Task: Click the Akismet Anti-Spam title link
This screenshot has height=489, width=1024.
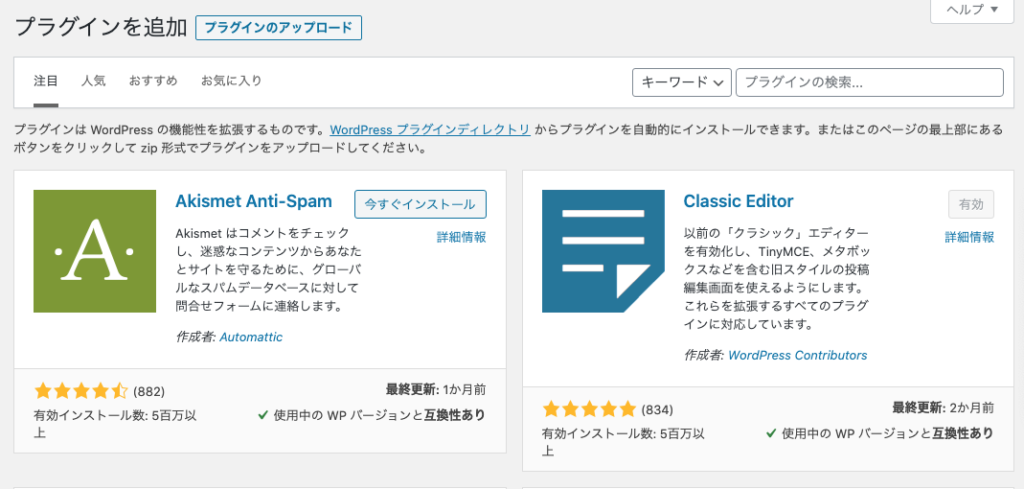Action: coord(254,201)
